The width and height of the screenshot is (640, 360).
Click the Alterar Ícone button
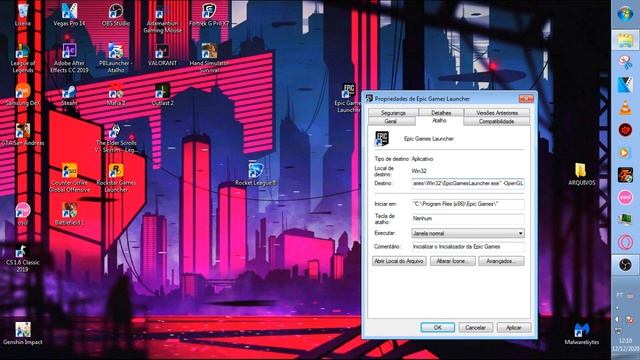point(453,261)
